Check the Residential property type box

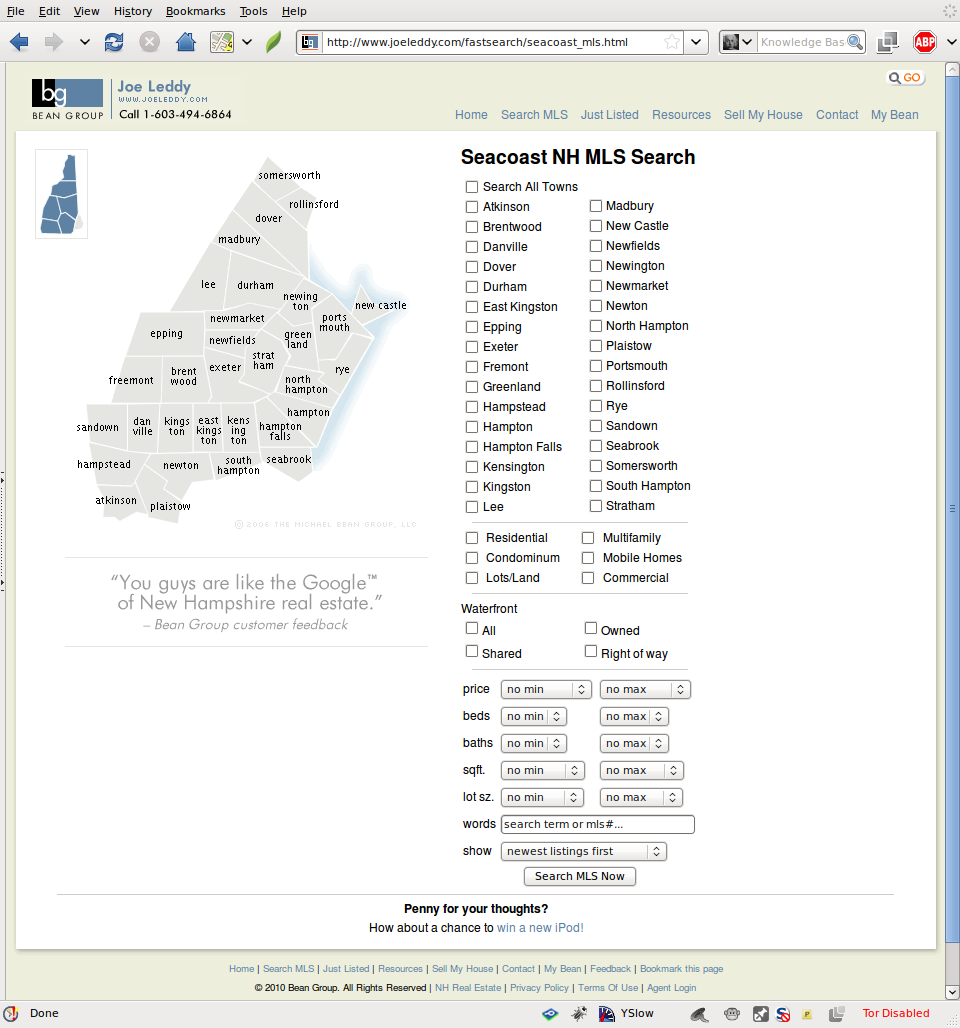click(x=471, y=538)
